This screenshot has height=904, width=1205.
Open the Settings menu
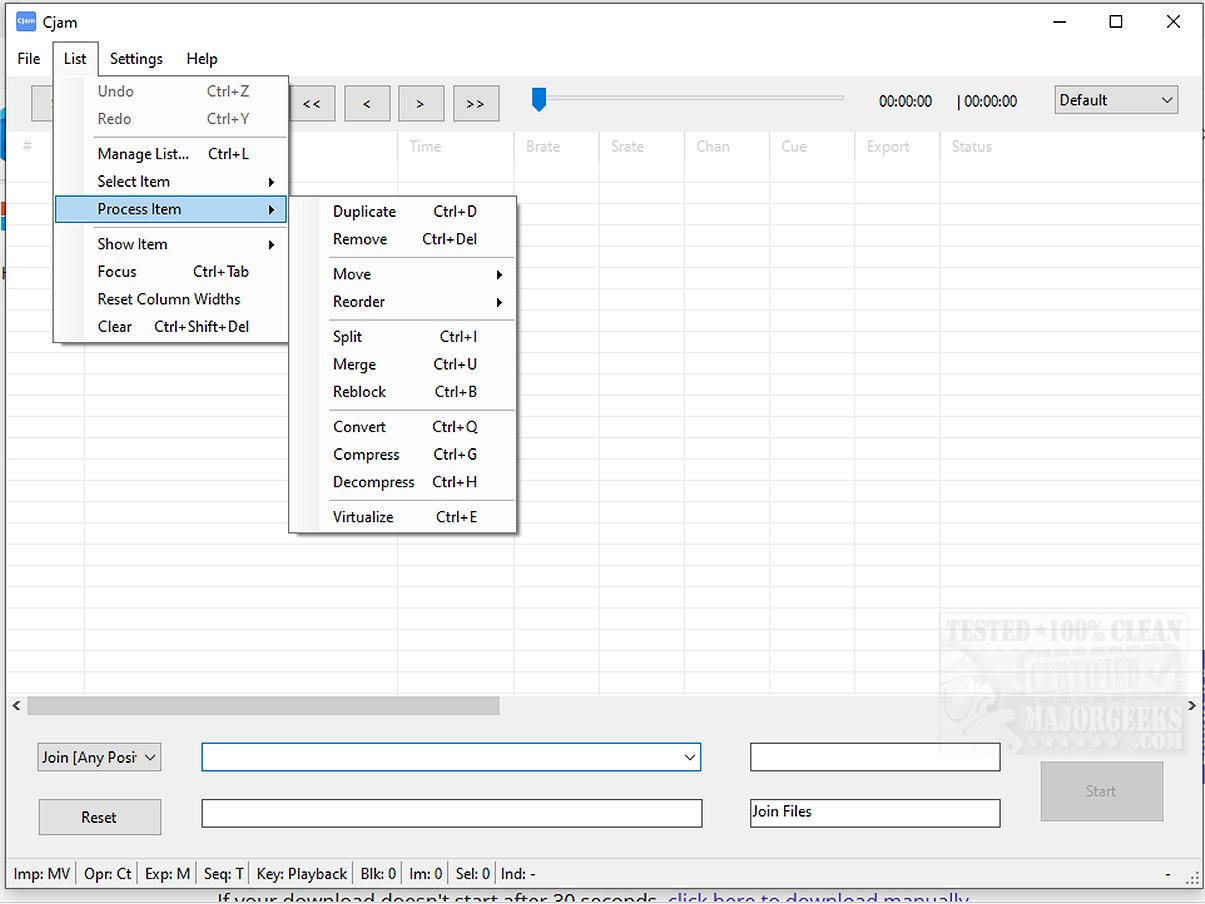pyautogui.click(x=136, y=59)
